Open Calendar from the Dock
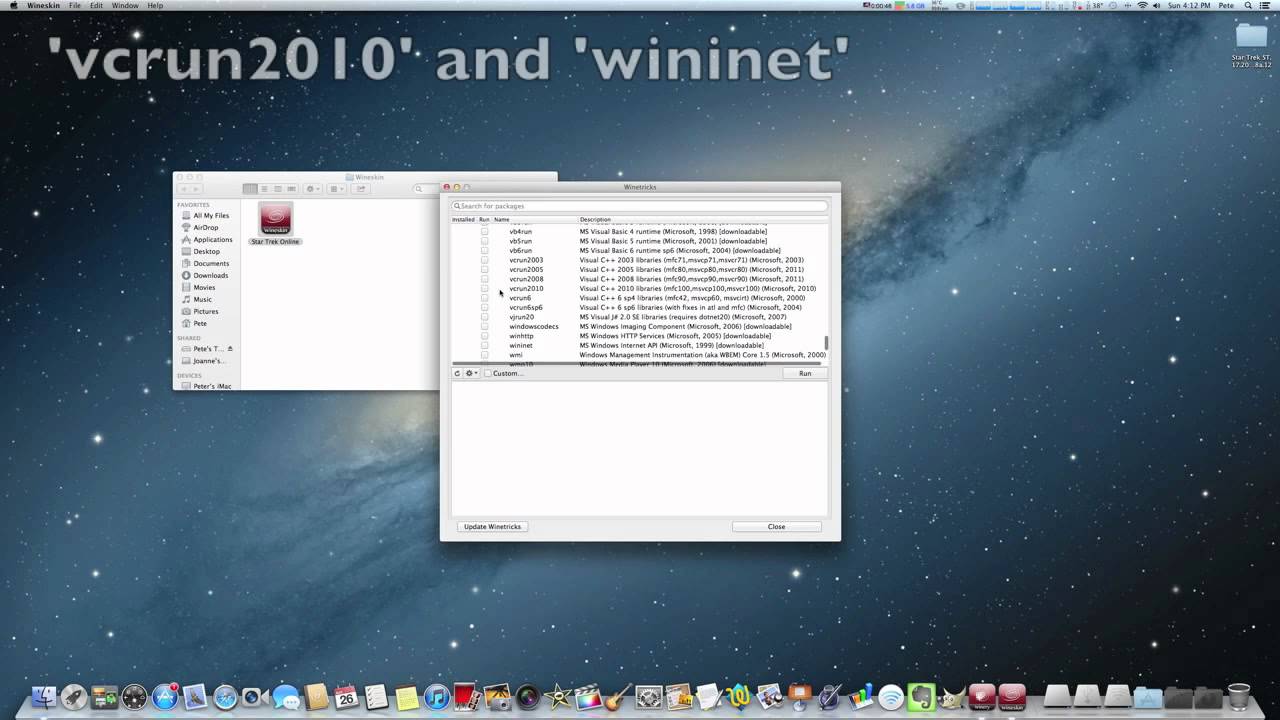Screen dimensions: 1280x720 click(346, 696)
